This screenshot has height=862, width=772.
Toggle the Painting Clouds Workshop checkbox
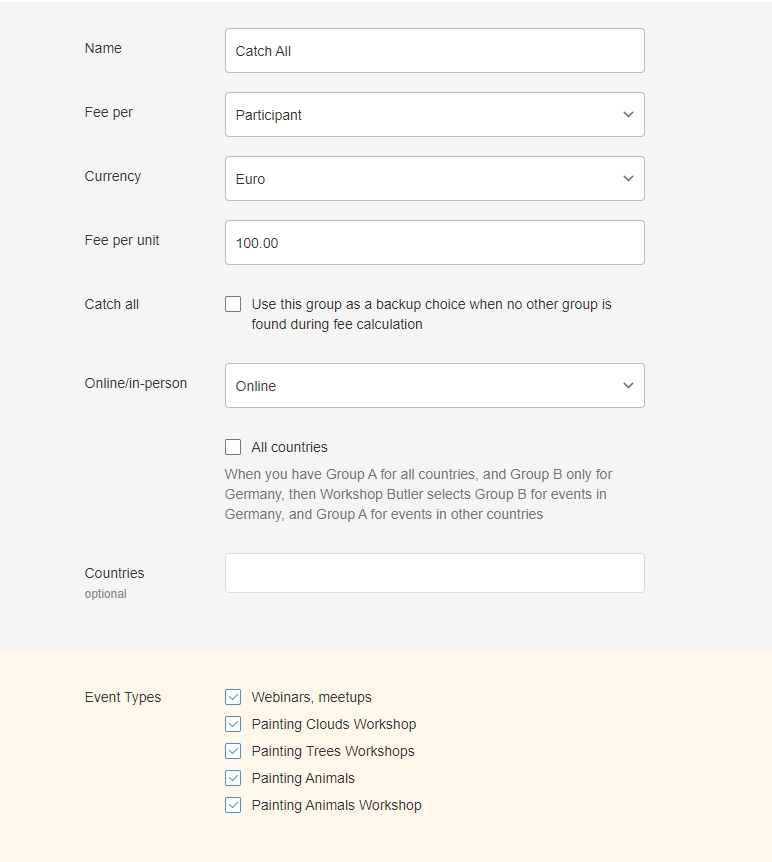pos(233,724)
